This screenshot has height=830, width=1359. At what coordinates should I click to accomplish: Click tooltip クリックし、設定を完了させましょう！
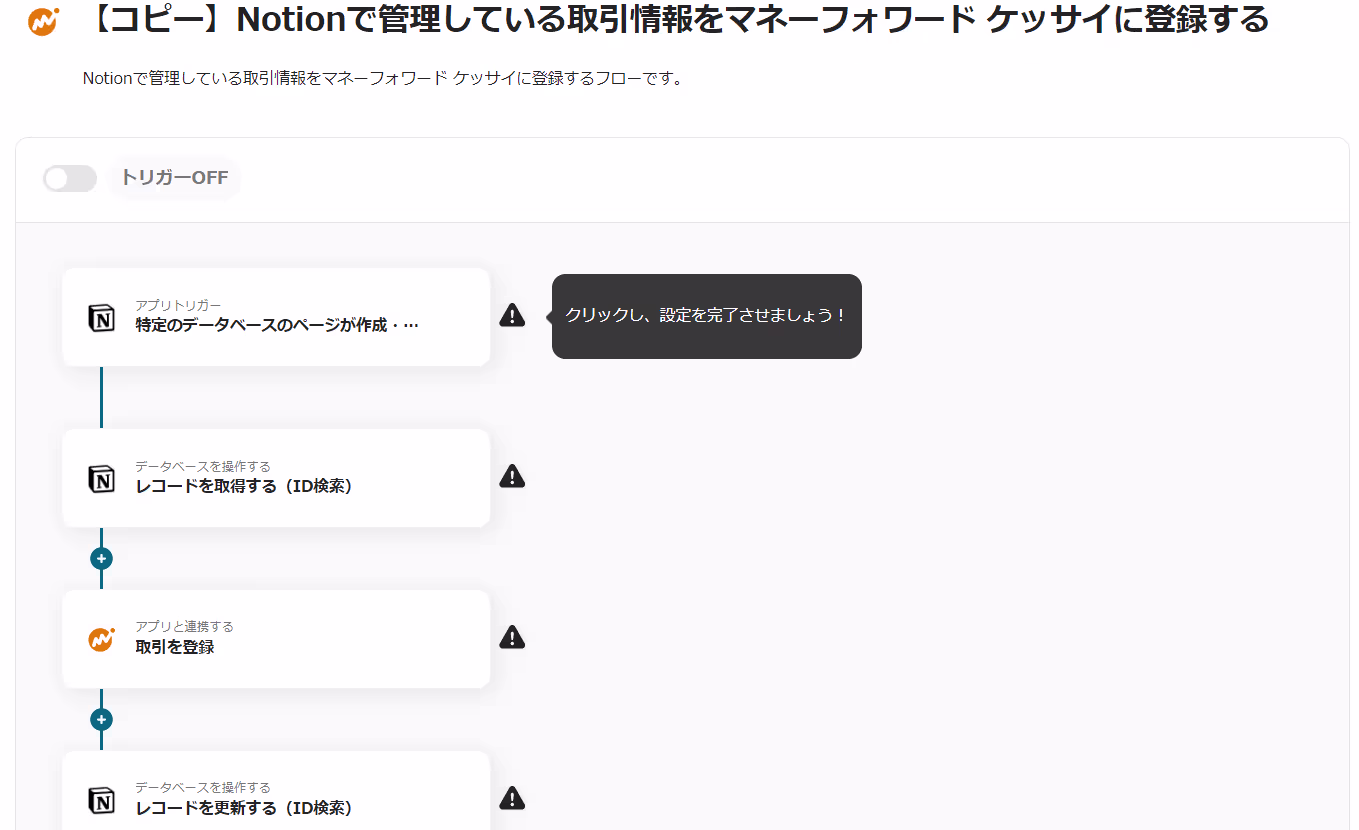[x=706, y=316]
